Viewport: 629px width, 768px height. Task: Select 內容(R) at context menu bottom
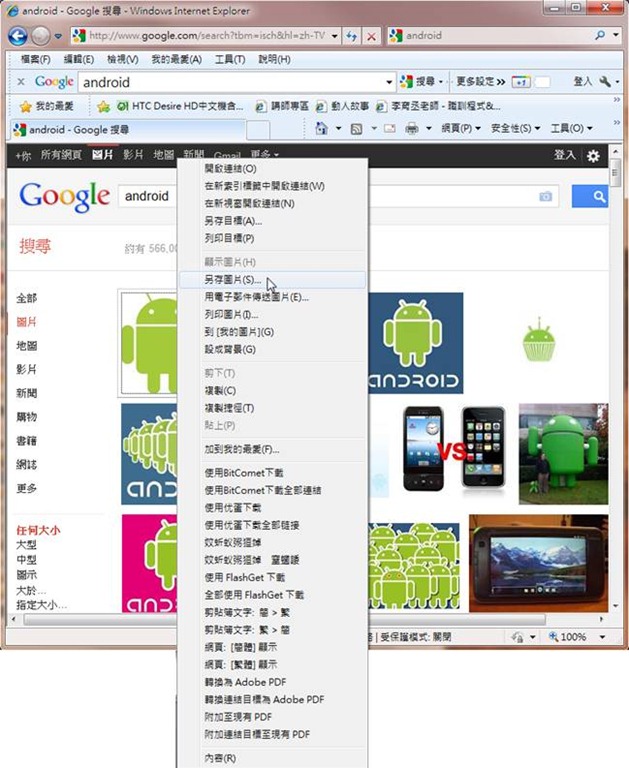coord(272,758)
